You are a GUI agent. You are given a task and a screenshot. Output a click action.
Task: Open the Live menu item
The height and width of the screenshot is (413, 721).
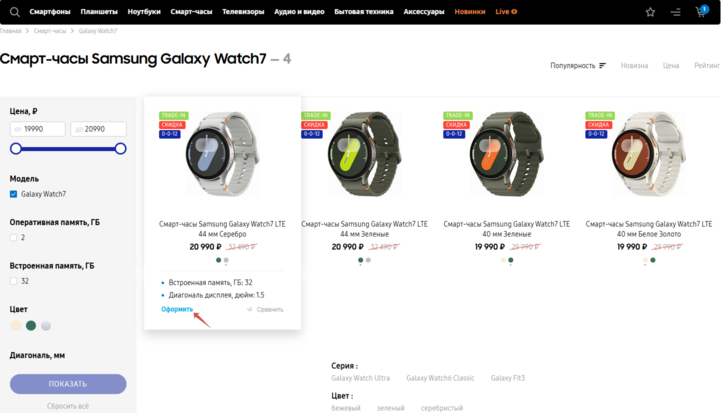(506, 12)
